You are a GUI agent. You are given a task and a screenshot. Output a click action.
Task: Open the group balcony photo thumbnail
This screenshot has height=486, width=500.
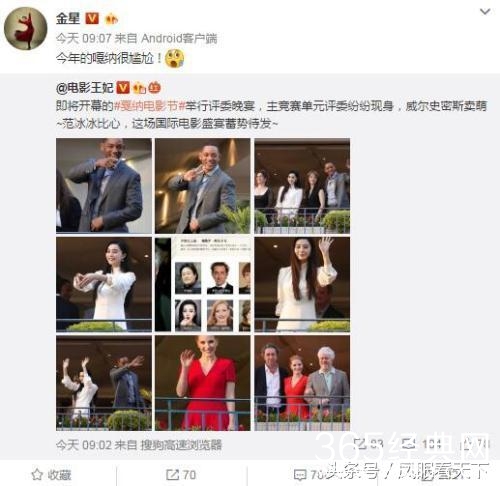point(302,185)
